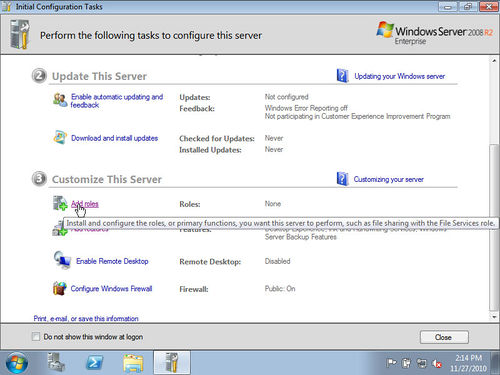Click Print, e-mail, or save this information

click(86, 318)
